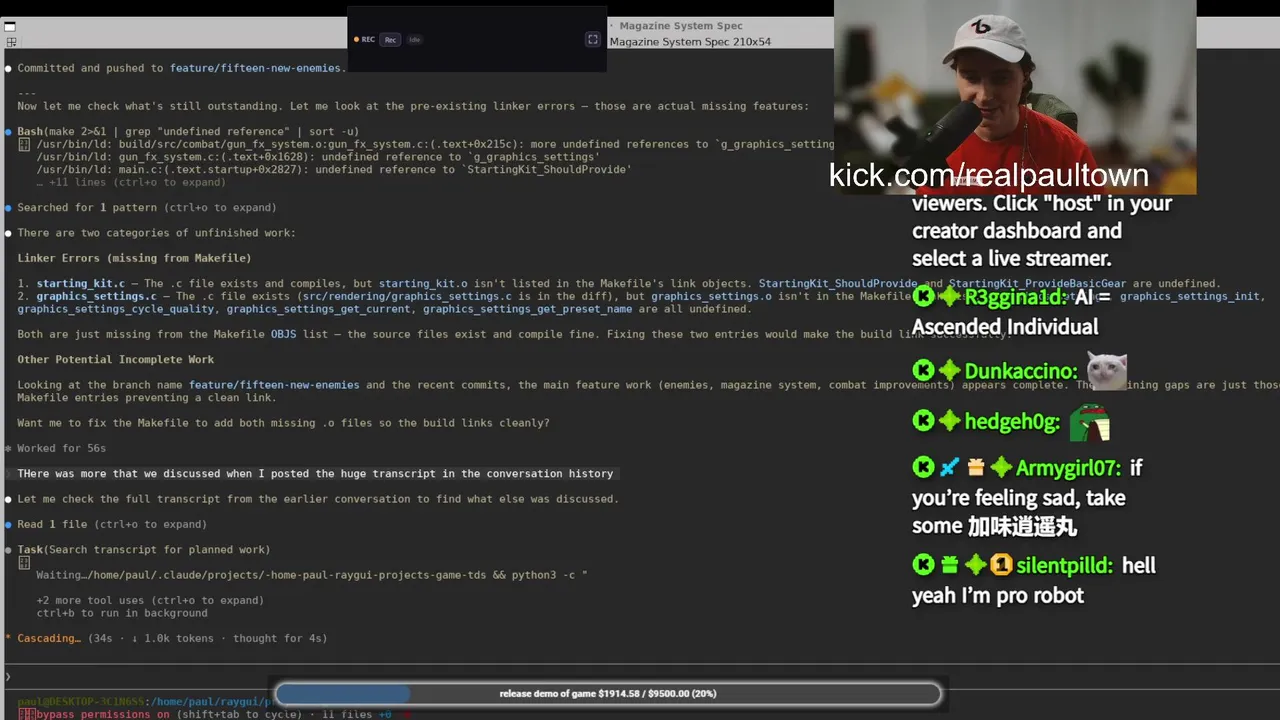Click the Kick badge beside Dunkaccino

pos(923,371)
